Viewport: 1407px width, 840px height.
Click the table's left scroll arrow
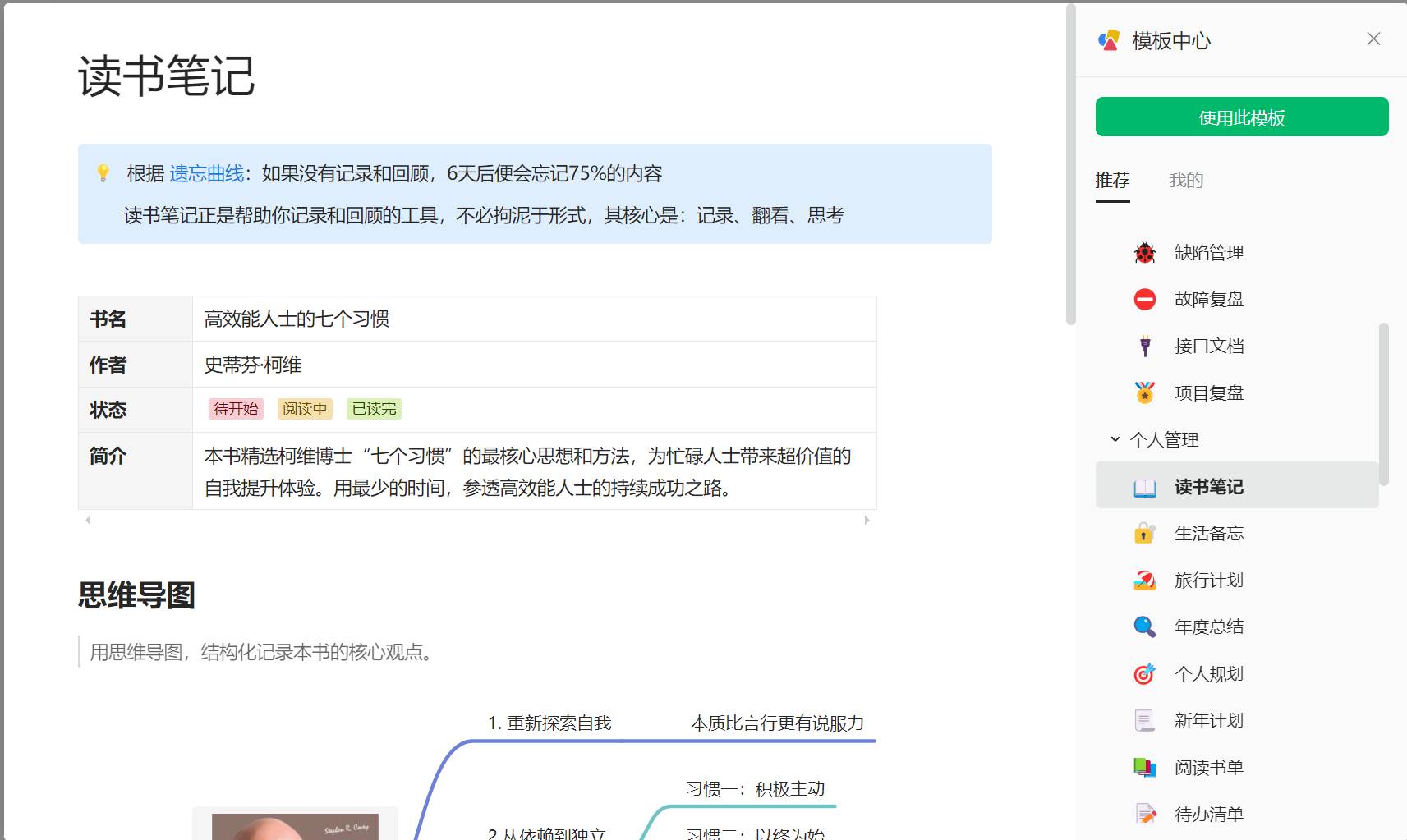88,520
